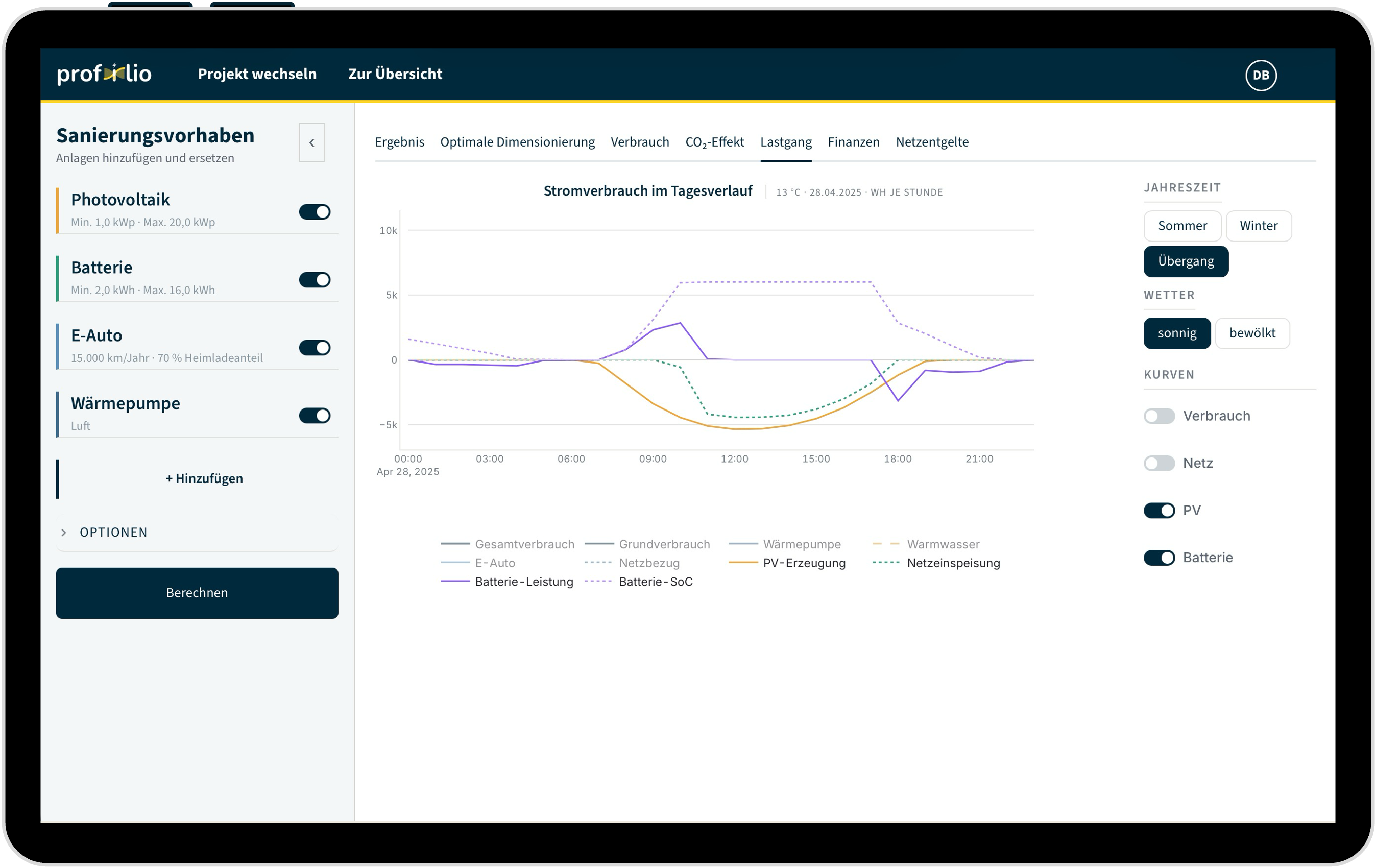Disable the Photovoltaik switch
Screen dimensions: 1376x868
coord(315,211)
